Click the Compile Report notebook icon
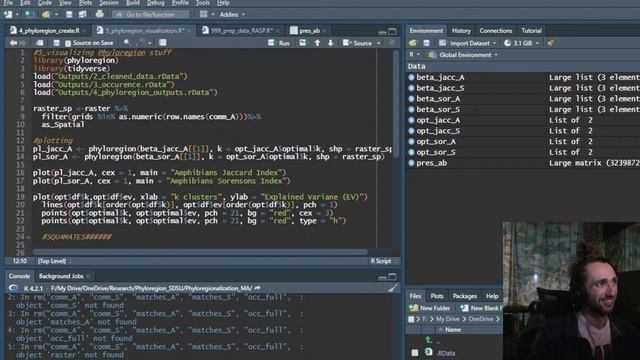This screenshot has width=640, height=360. tap(163, 42)
